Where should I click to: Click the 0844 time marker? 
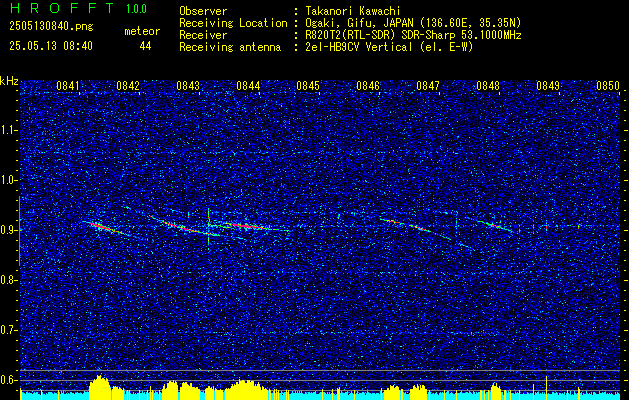(248, 86)
